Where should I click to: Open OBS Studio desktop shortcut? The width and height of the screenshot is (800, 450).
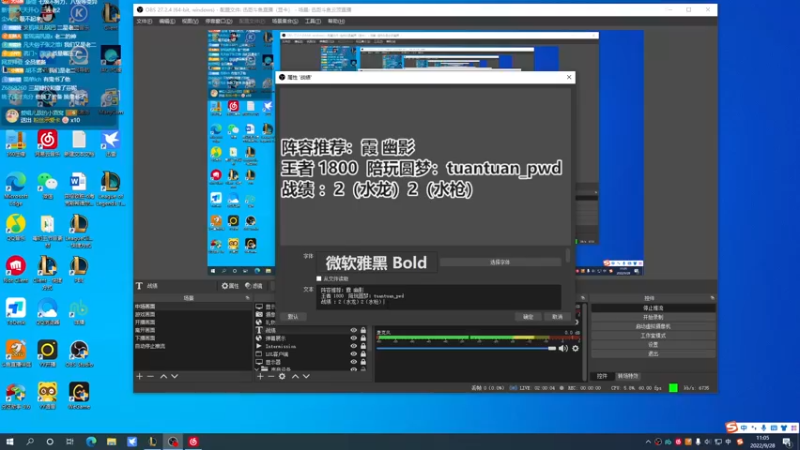coord(79,354)
